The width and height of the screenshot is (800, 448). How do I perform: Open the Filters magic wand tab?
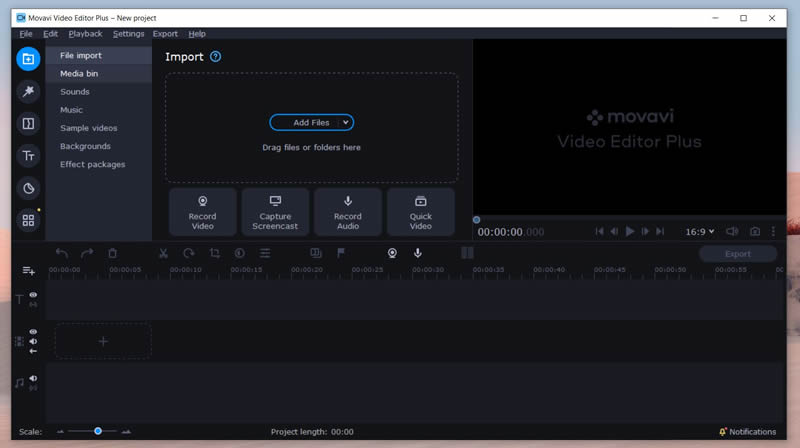(28, 91)
